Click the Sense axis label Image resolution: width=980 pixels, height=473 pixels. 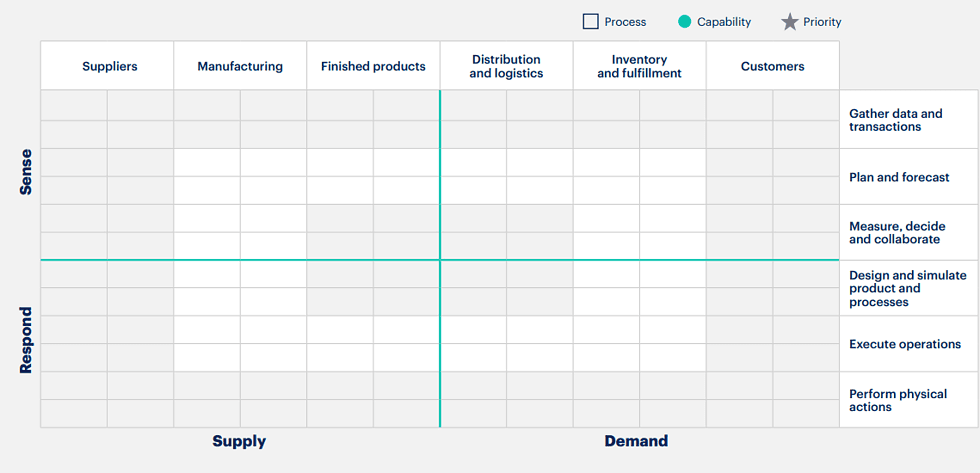point(26,172)
